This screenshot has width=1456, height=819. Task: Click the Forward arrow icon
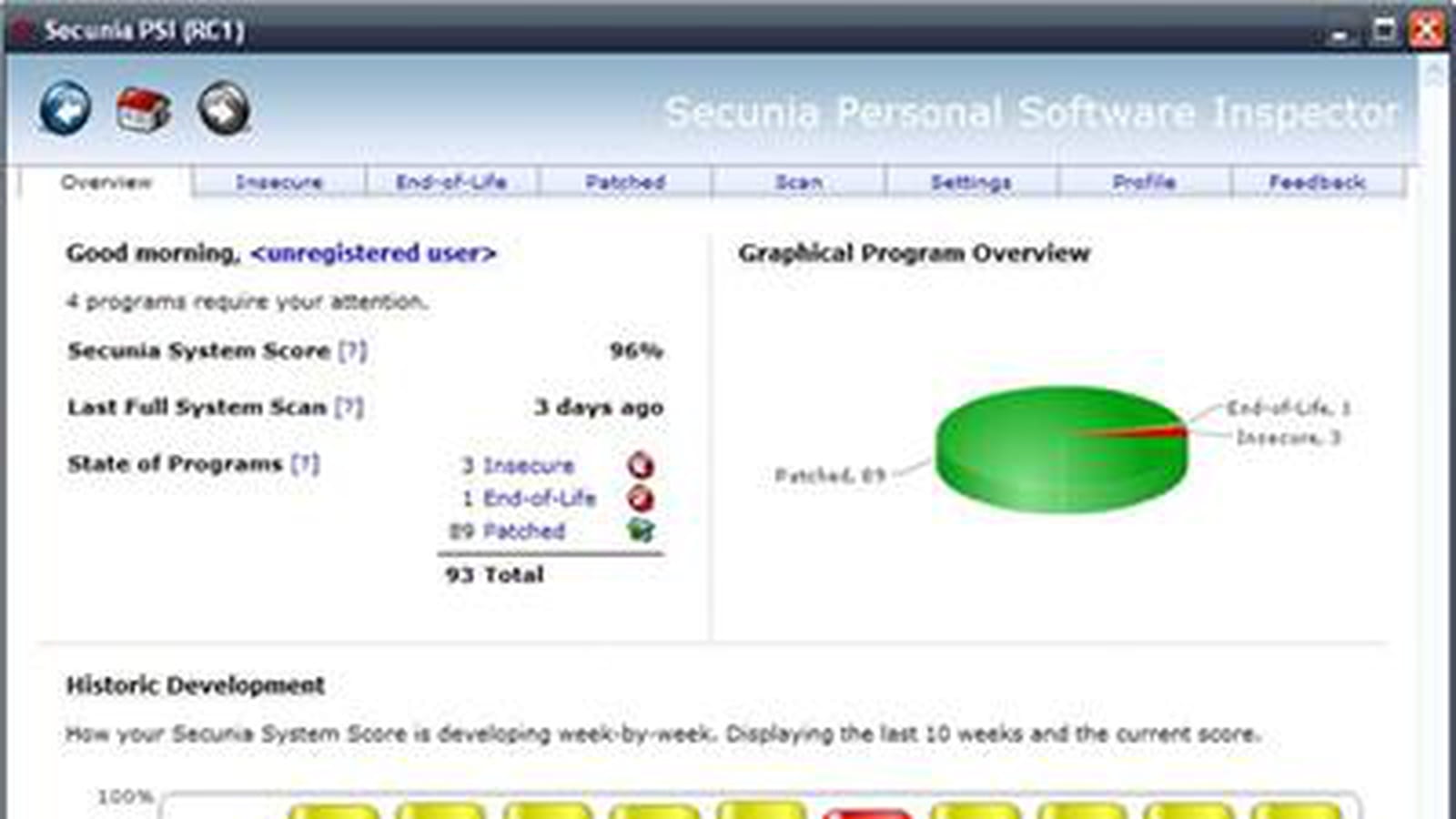coord(224,108)
